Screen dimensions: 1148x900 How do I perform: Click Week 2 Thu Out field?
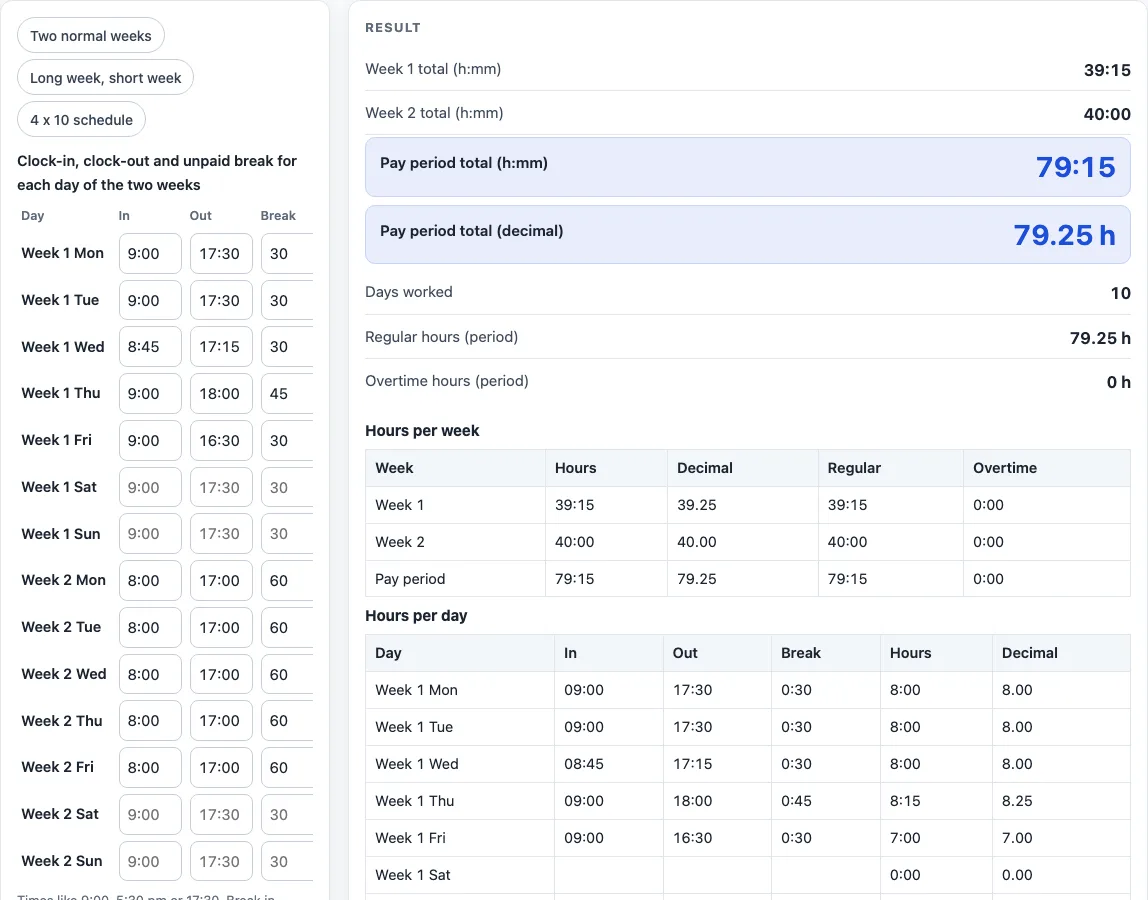[221, 721]
